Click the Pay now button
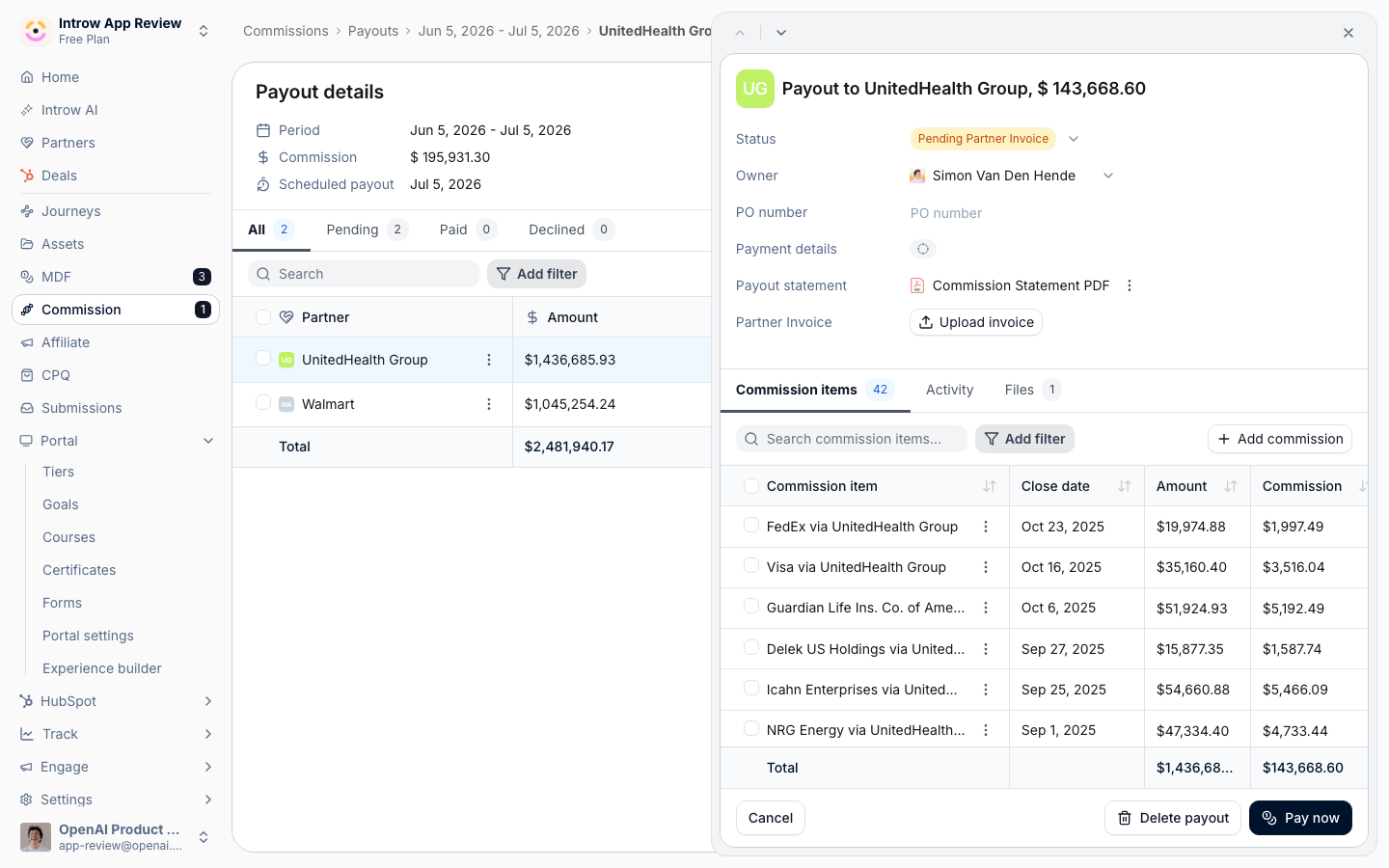Screen dimensions: 1389x868 point(1300,818)
